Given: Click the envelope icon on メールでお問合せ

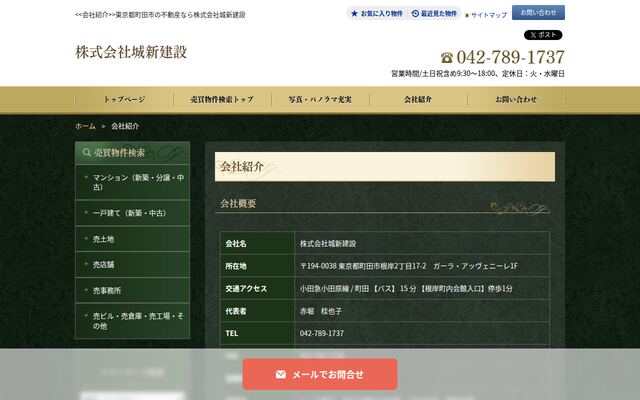Looking at the screenshot, I should click(x=281, y=374).
